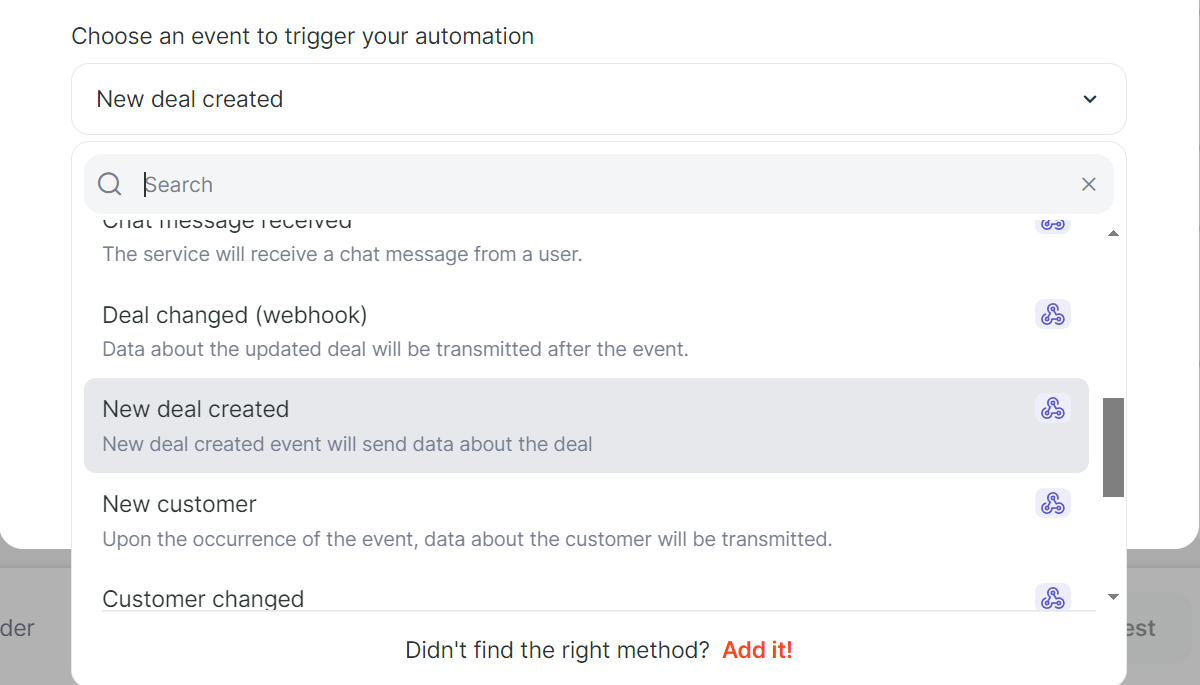Click the list scrollbar thumb
1200x685 pixels.
[1113, 447]
